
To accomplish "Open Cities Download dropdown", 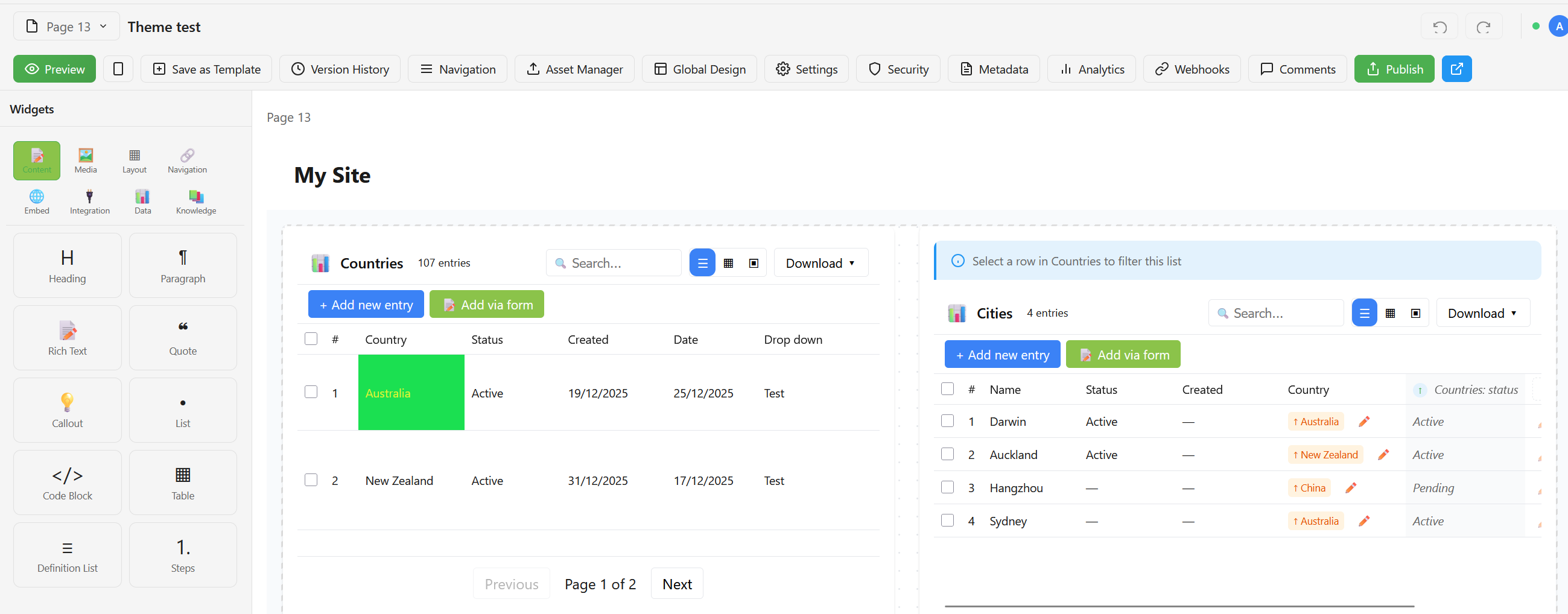I will click(1483, 313).
